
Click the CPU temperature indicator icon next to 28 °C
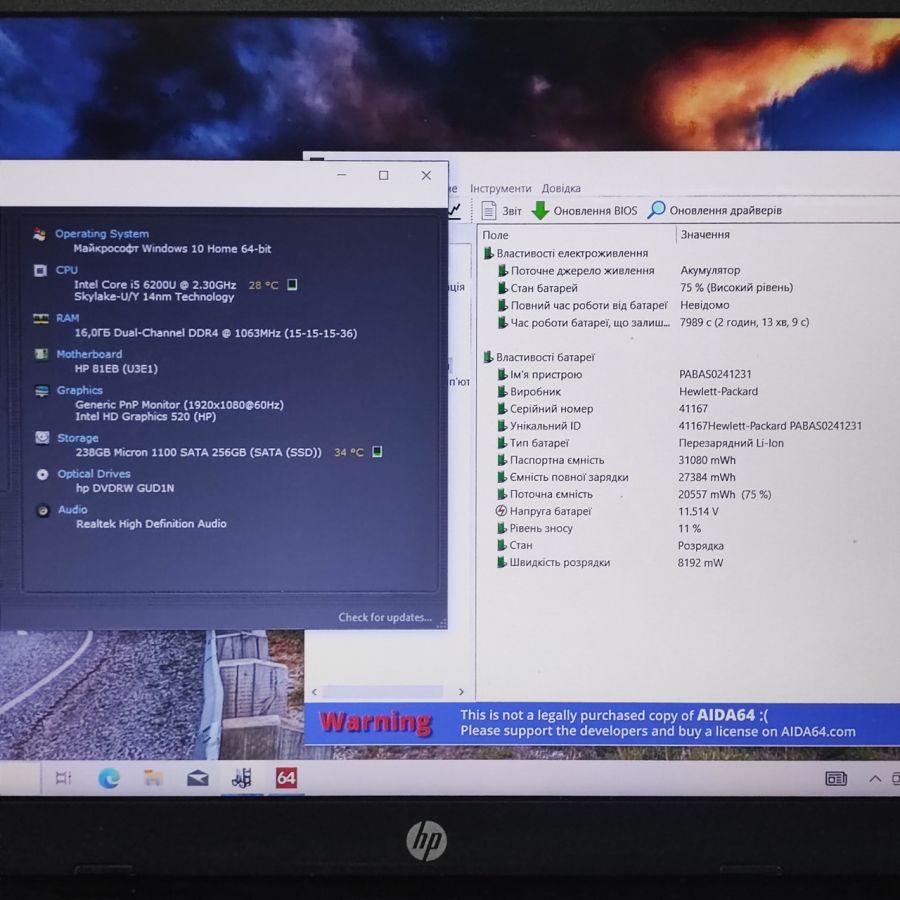(x=292, y=285)
